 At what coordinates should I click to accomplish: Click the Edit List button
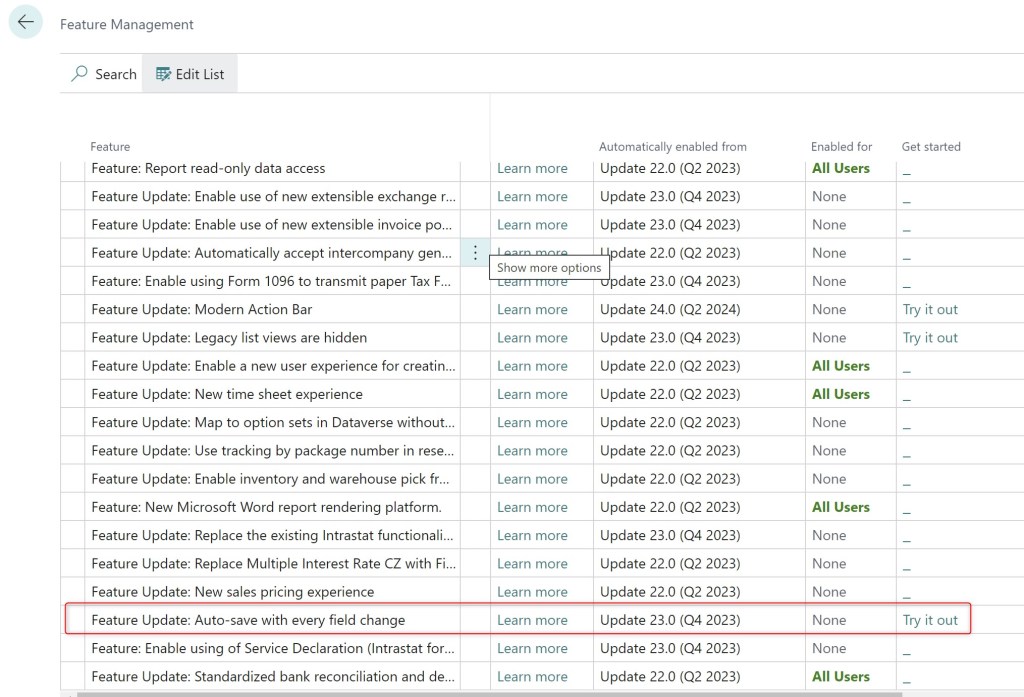point(190,74)
